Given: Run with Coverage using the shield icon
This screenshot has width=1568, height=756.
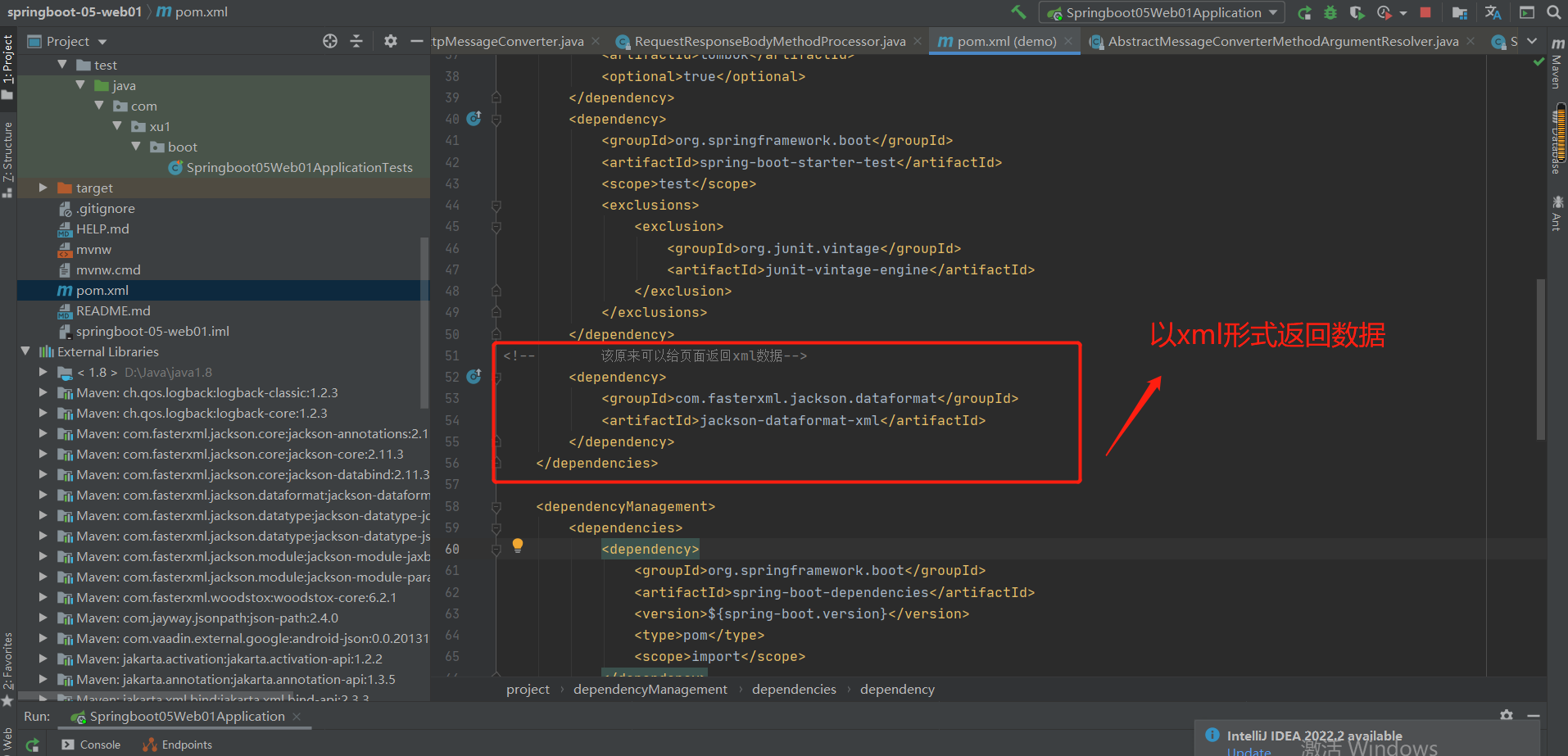Looking at the screenshot, I should pos(1357,12).
